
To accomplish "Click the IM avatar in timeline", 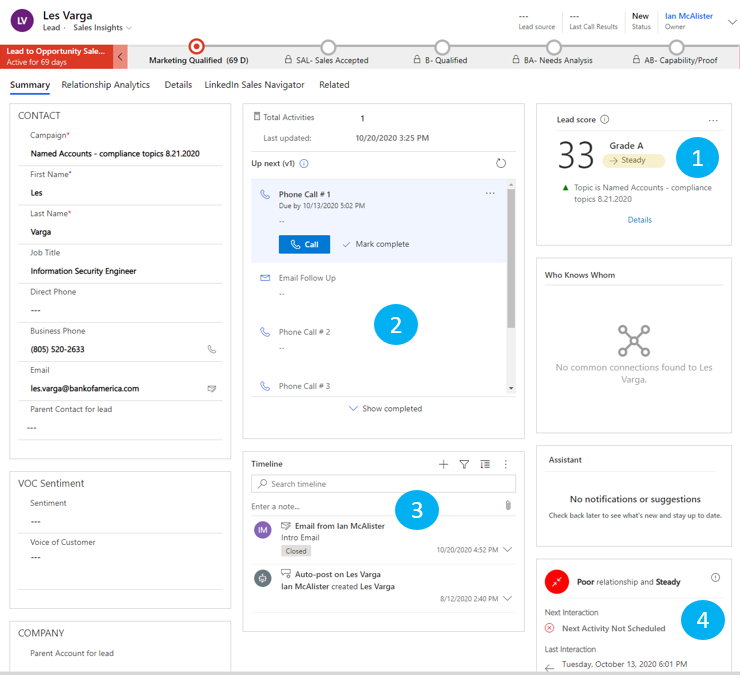I will point(263,530).
